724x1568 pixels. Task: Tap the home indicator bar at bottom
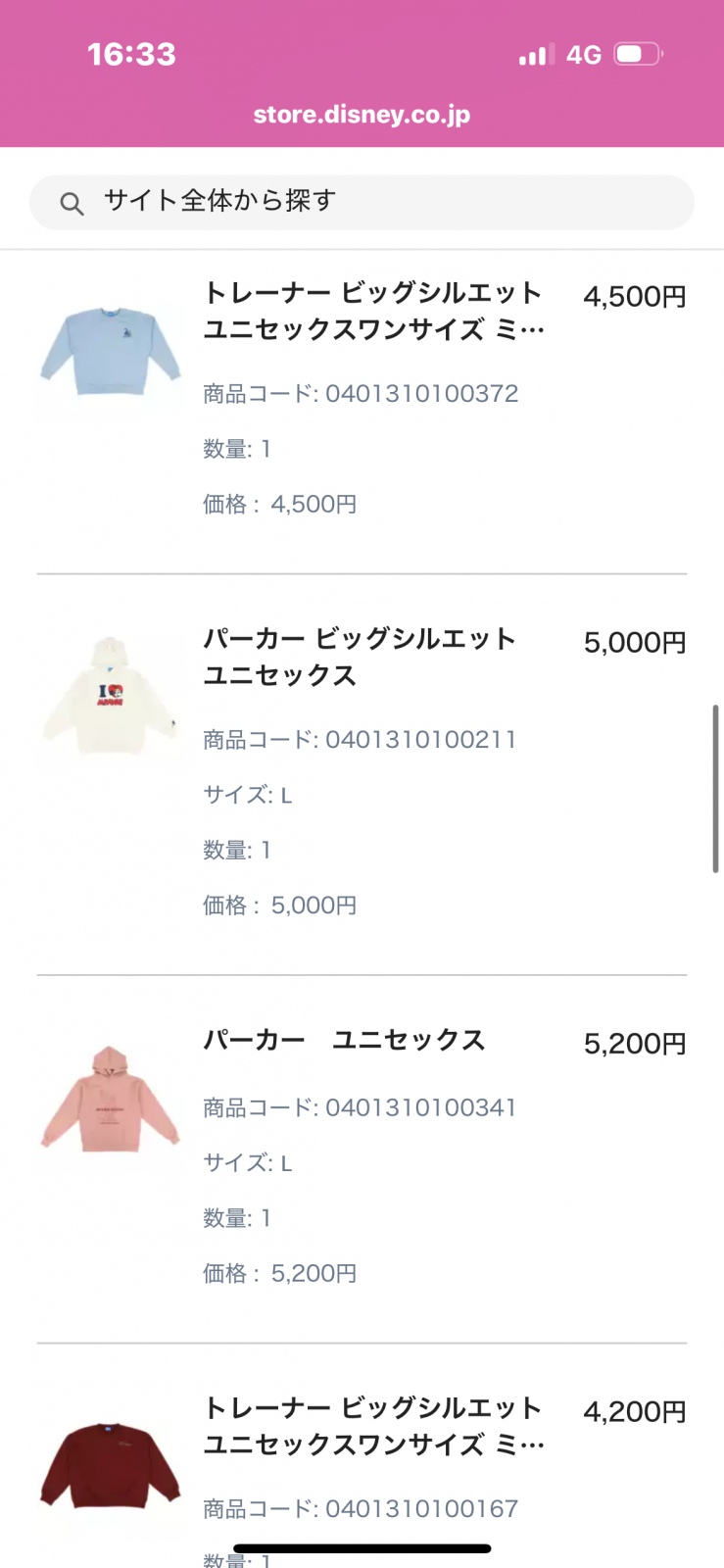point(362,1548)
